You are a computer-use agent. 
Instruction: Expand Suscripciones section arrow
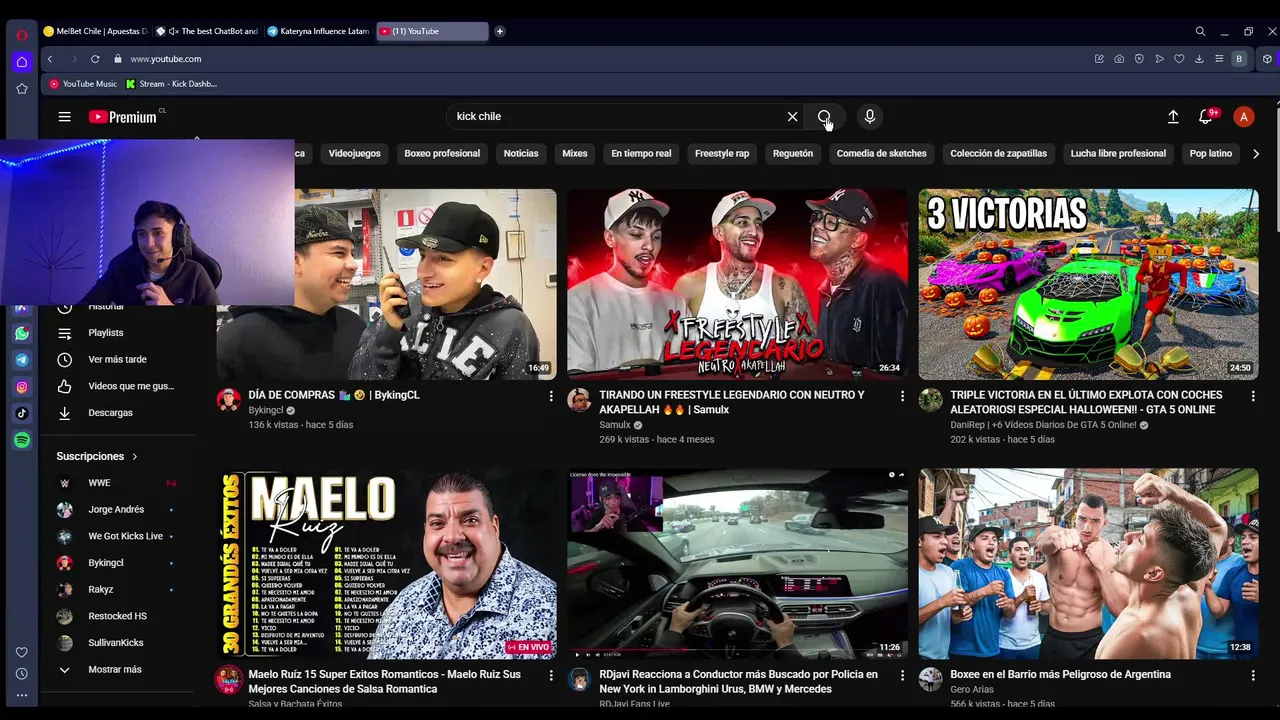coord(135,457)
